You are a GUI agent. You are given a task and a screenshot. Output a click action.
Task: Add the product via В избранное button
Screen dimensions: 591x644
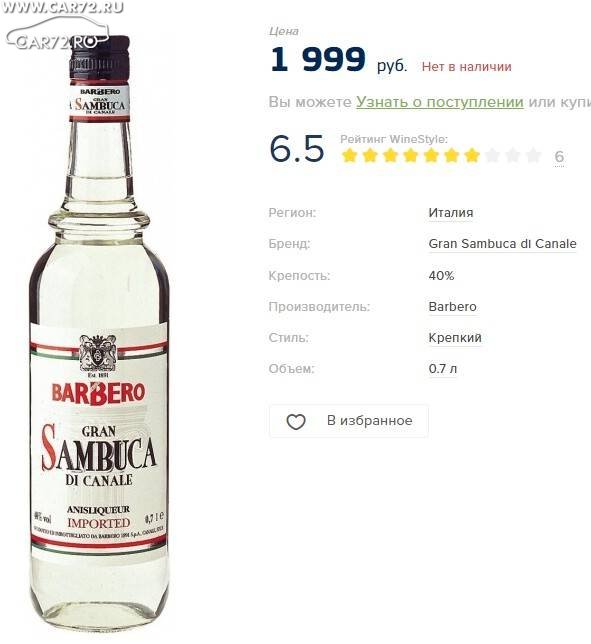click(349, 421)
